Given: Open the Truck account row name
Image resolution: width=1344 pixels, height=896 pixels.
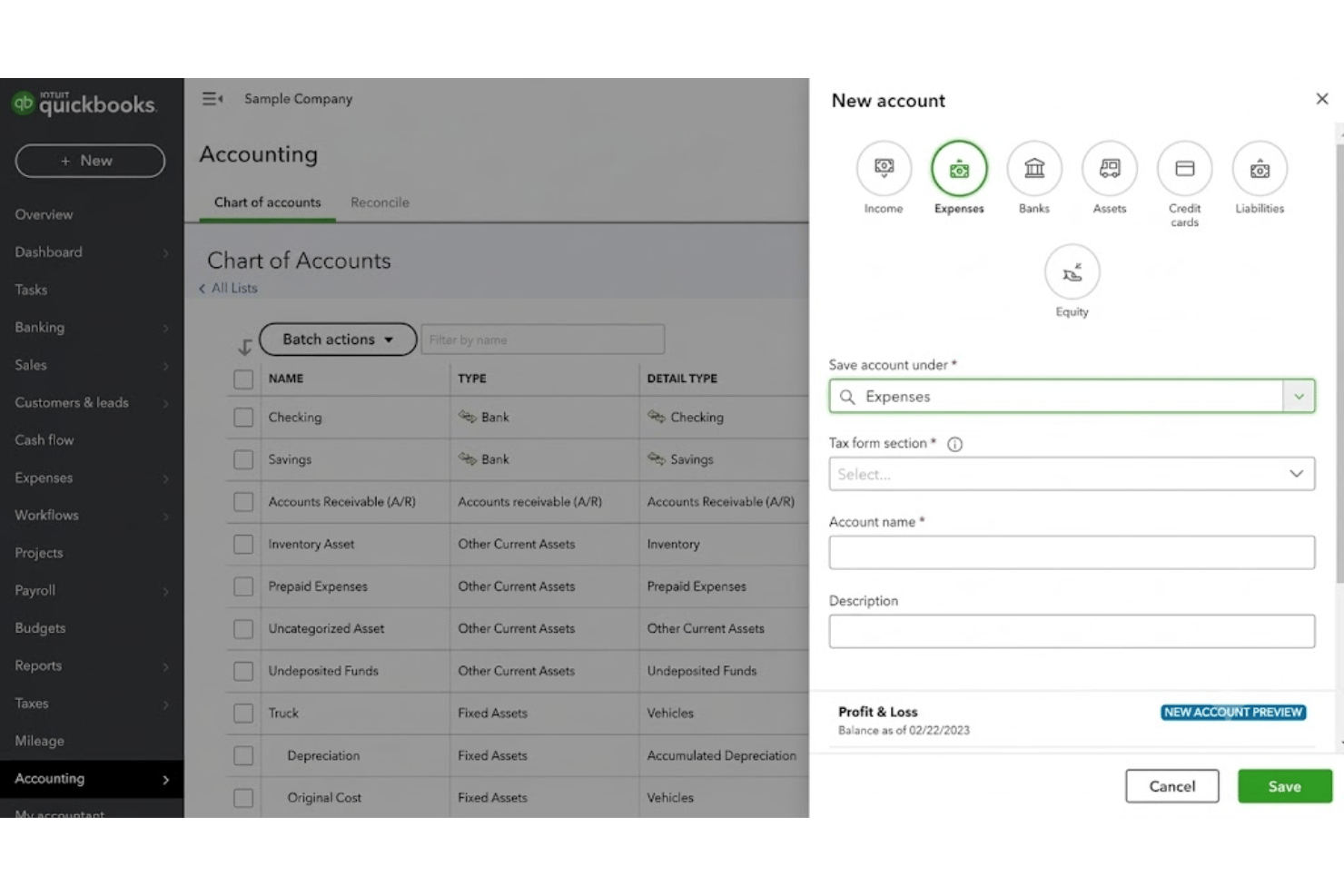Looking at the screenshot, I should pyautogui.click(x=283, y=714).
